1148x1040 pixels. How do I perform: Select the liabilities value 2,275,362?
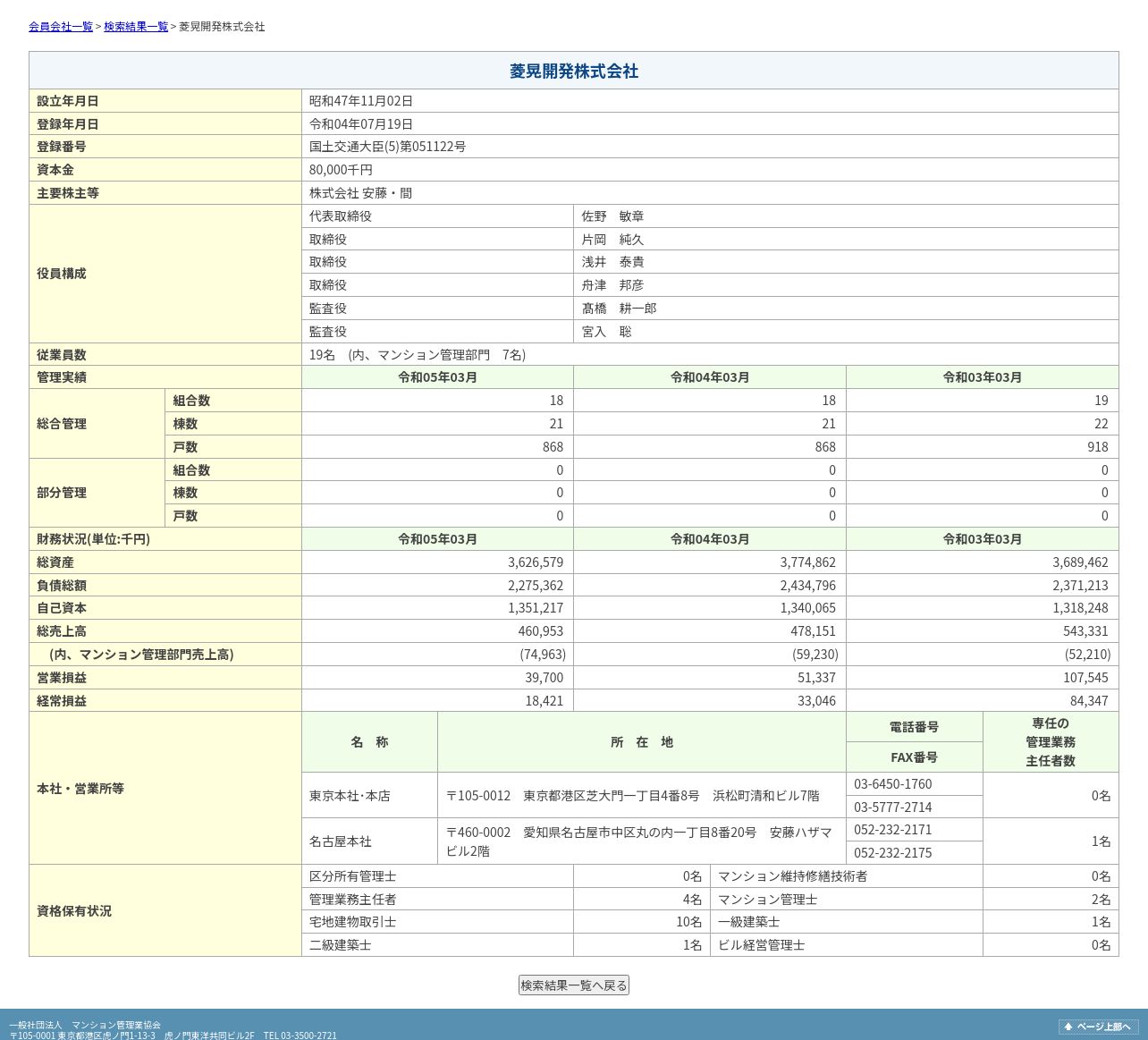(x=536, y=586)
